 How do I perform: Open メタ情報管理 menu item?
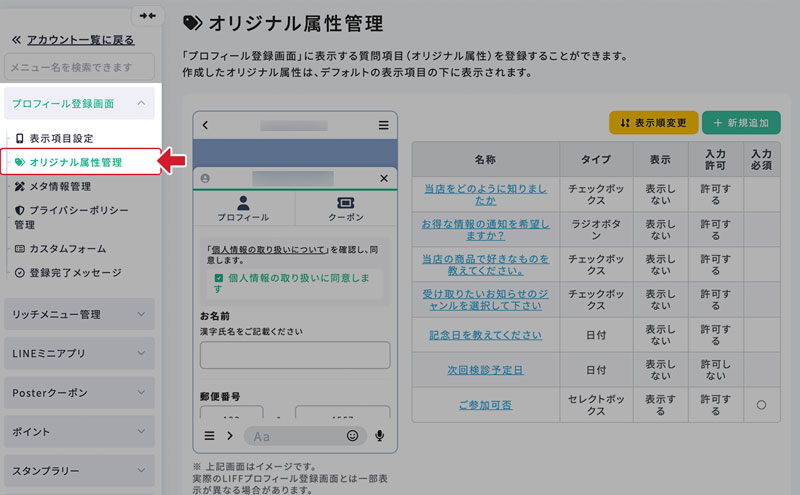click(x=59, y=186)
